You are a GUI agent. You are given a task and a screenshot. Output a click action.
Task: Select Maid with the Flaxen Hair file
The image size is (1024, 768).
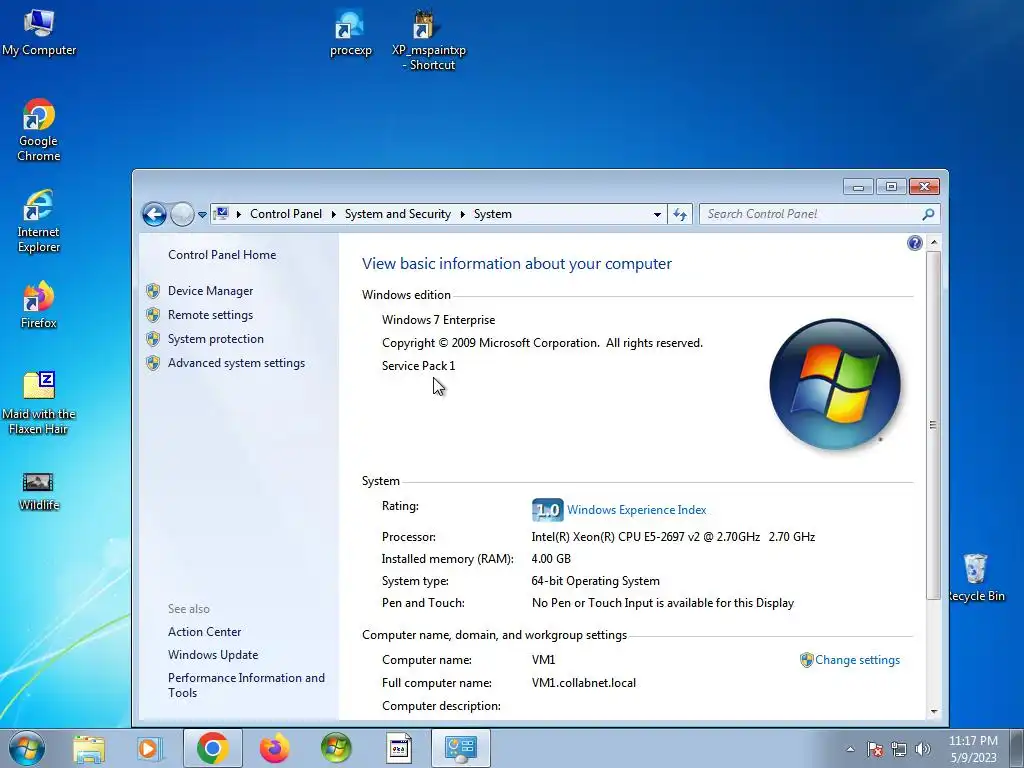click(x=39, y=402)
